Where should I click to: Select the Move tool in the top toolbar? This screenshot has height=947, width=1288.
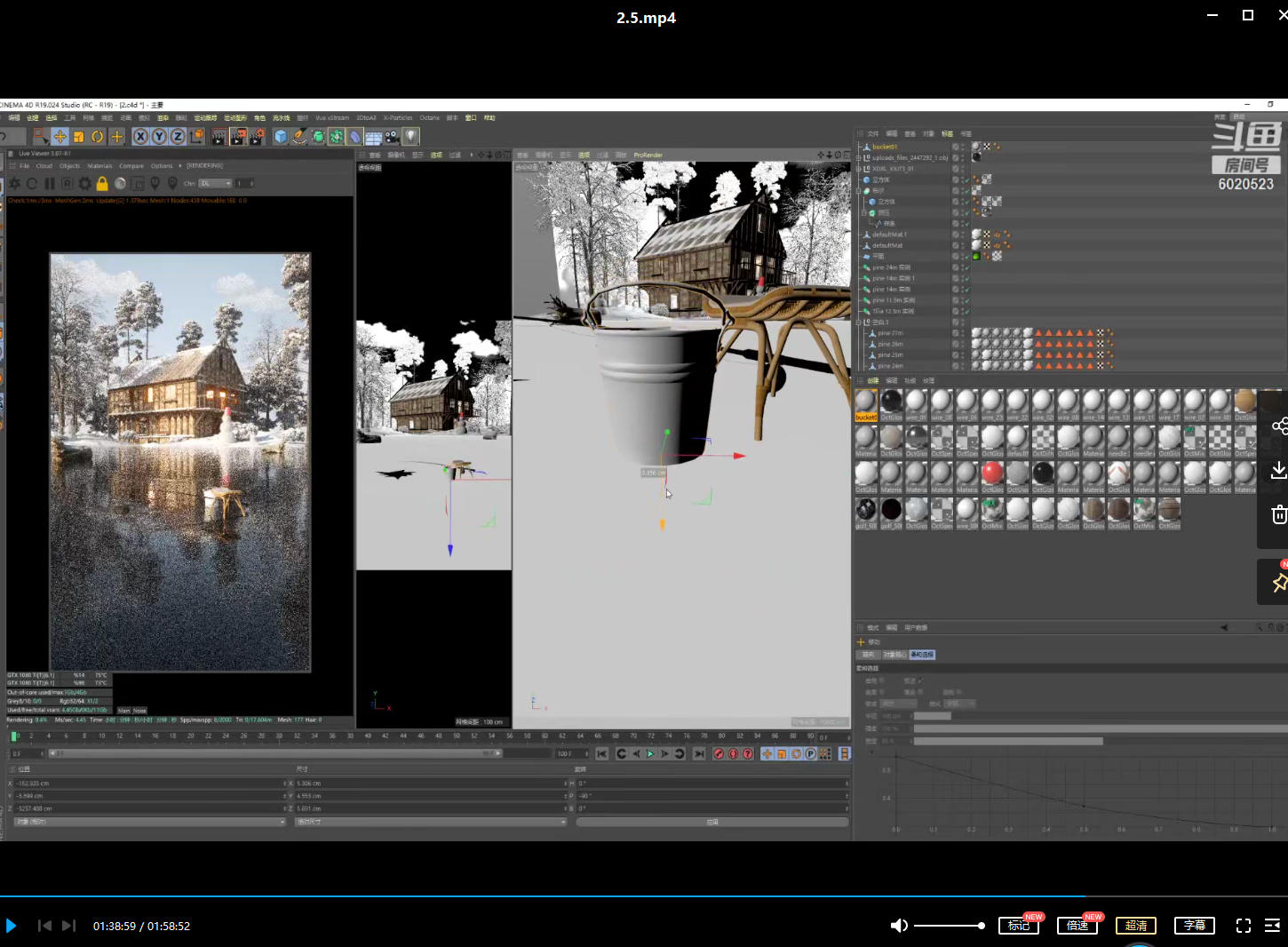pos(60,137)
